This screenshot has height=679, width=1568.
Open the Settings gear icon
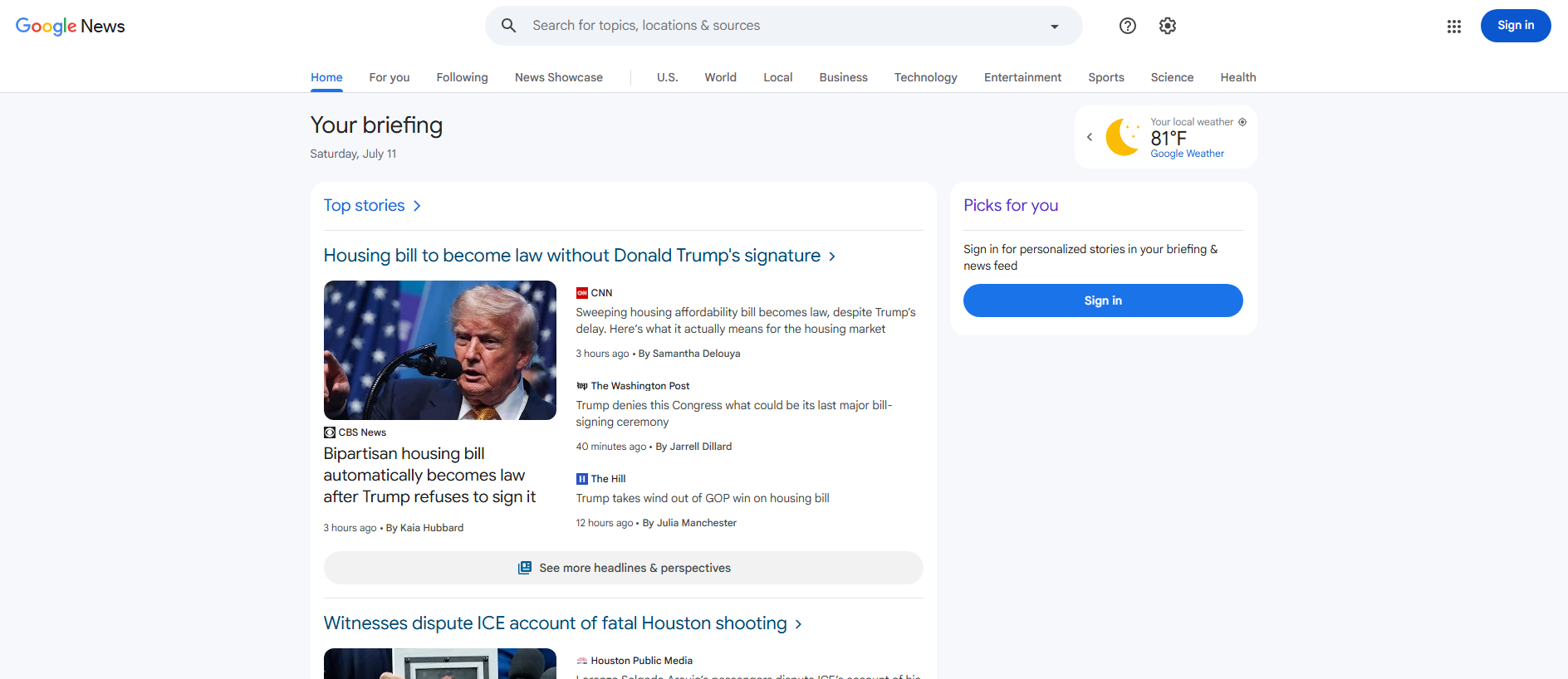(x=1168, y=26)
